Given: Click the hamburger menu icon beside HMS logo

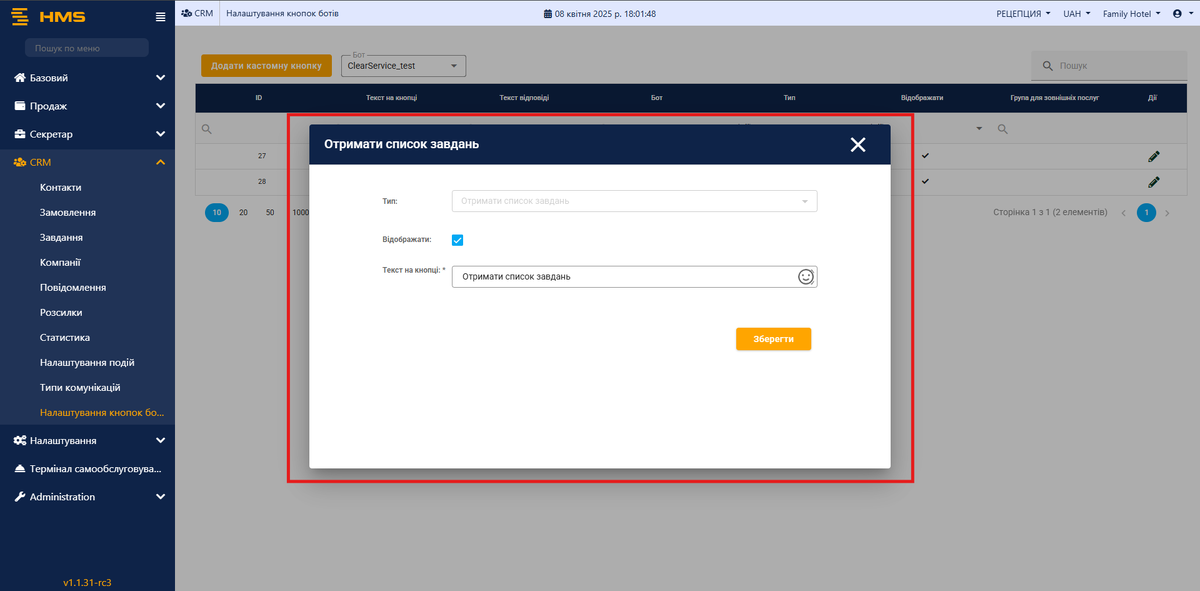Looking at the screenshot, I should pos(161,16).
